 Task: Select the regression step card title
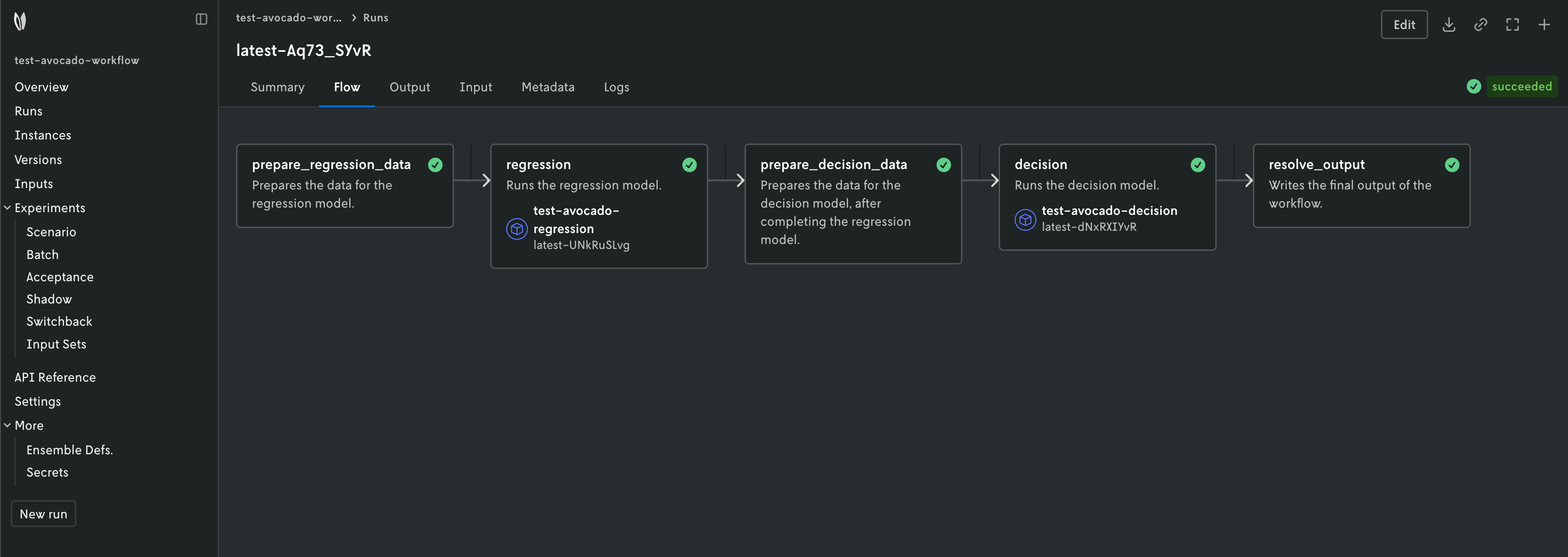[538, 164]
